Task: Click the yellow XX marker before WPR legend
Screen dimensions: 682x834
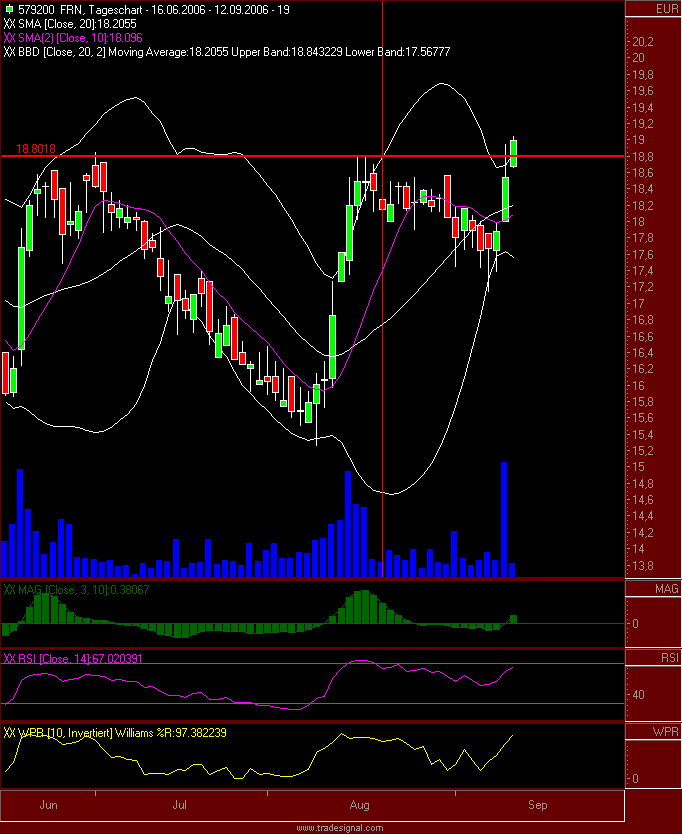Action: click(9, 733)
